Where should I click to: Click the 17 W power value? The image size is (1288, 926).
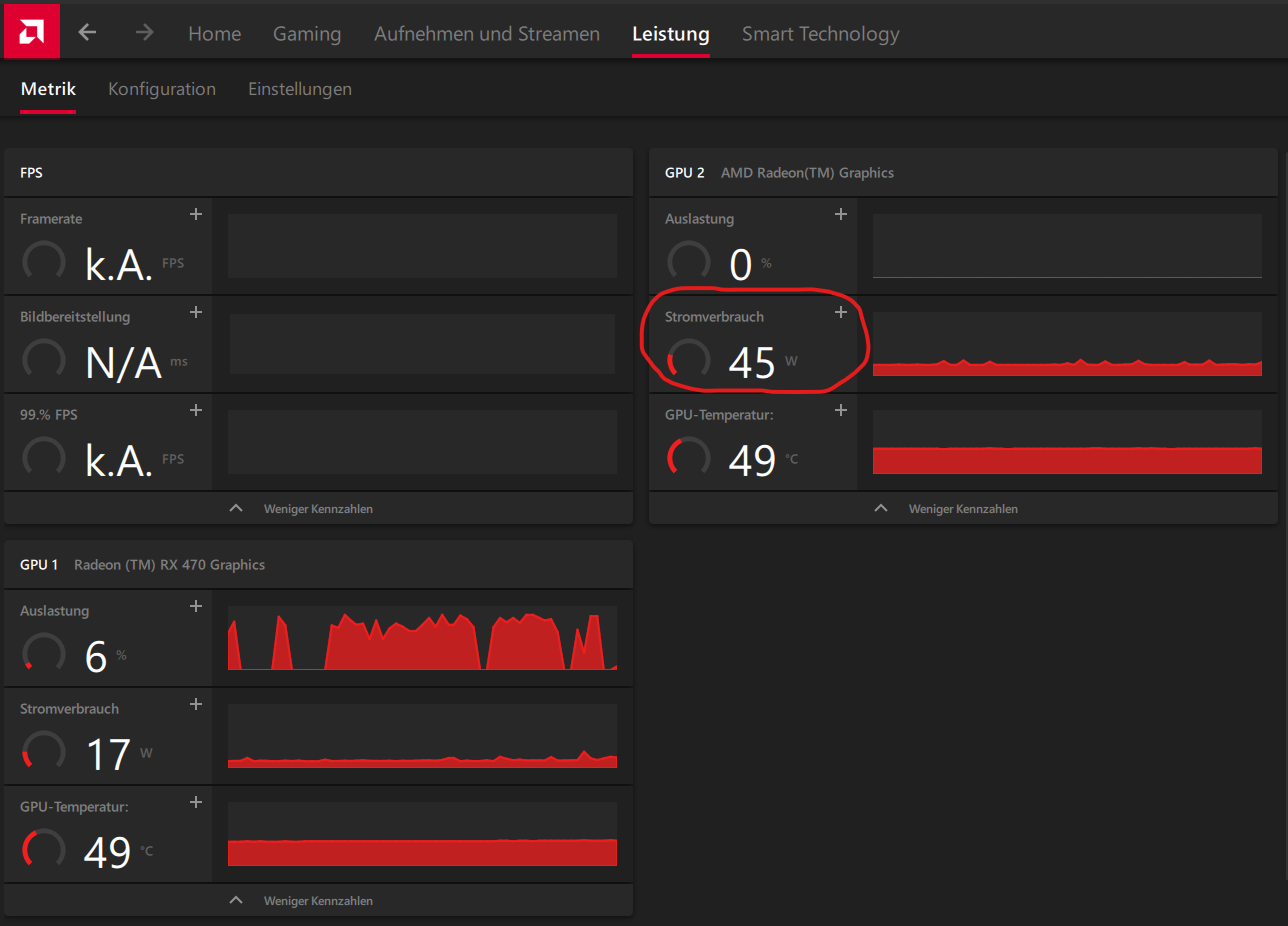coord(108,755)
